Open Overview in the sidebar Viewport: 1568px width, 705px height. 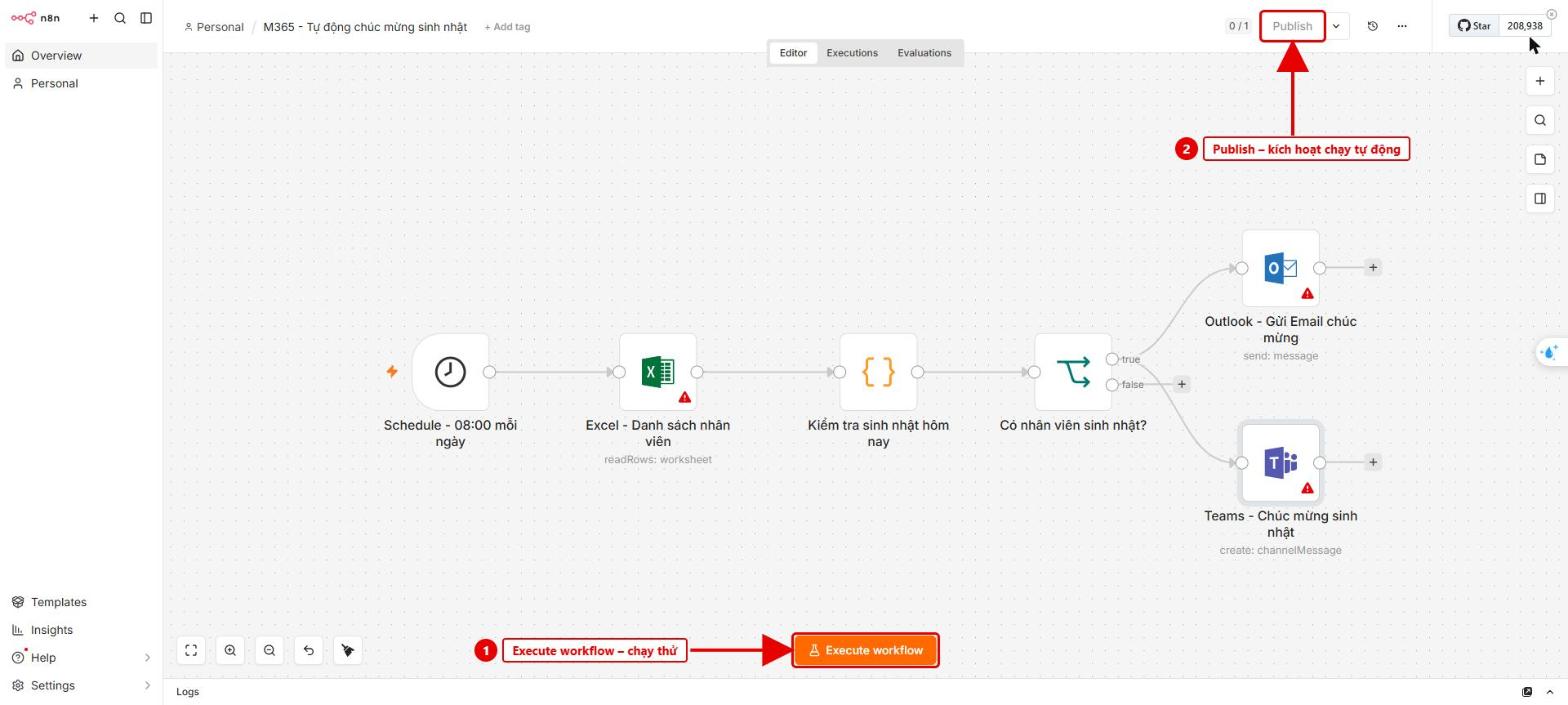(x=81, y=56)
